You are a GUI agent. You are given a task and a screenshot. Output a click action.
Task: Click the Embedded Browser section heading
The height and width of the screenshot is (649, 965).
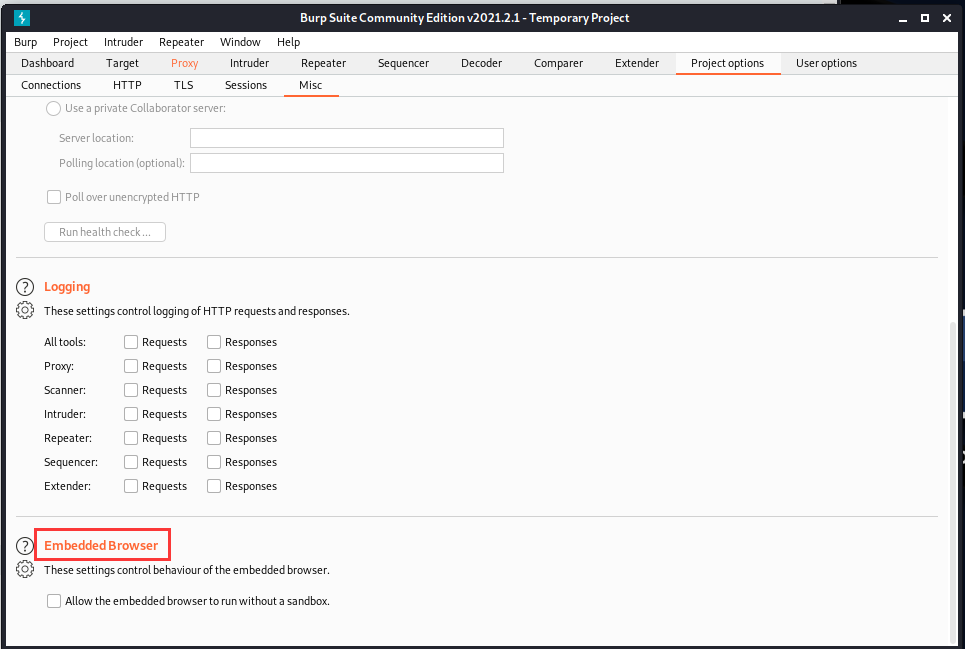[102, 546]
